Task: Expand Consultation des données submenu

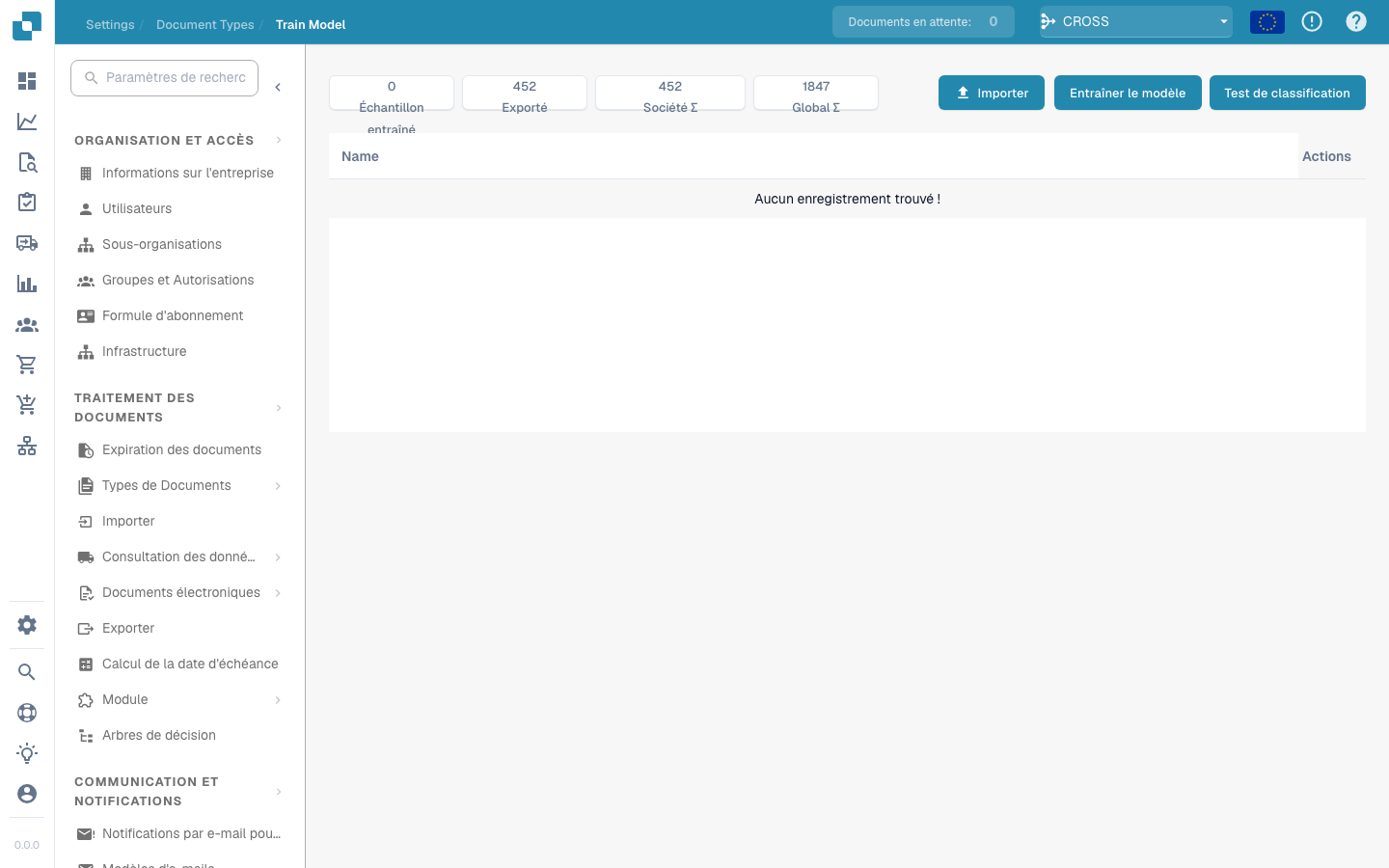Action: pos(278,557)
